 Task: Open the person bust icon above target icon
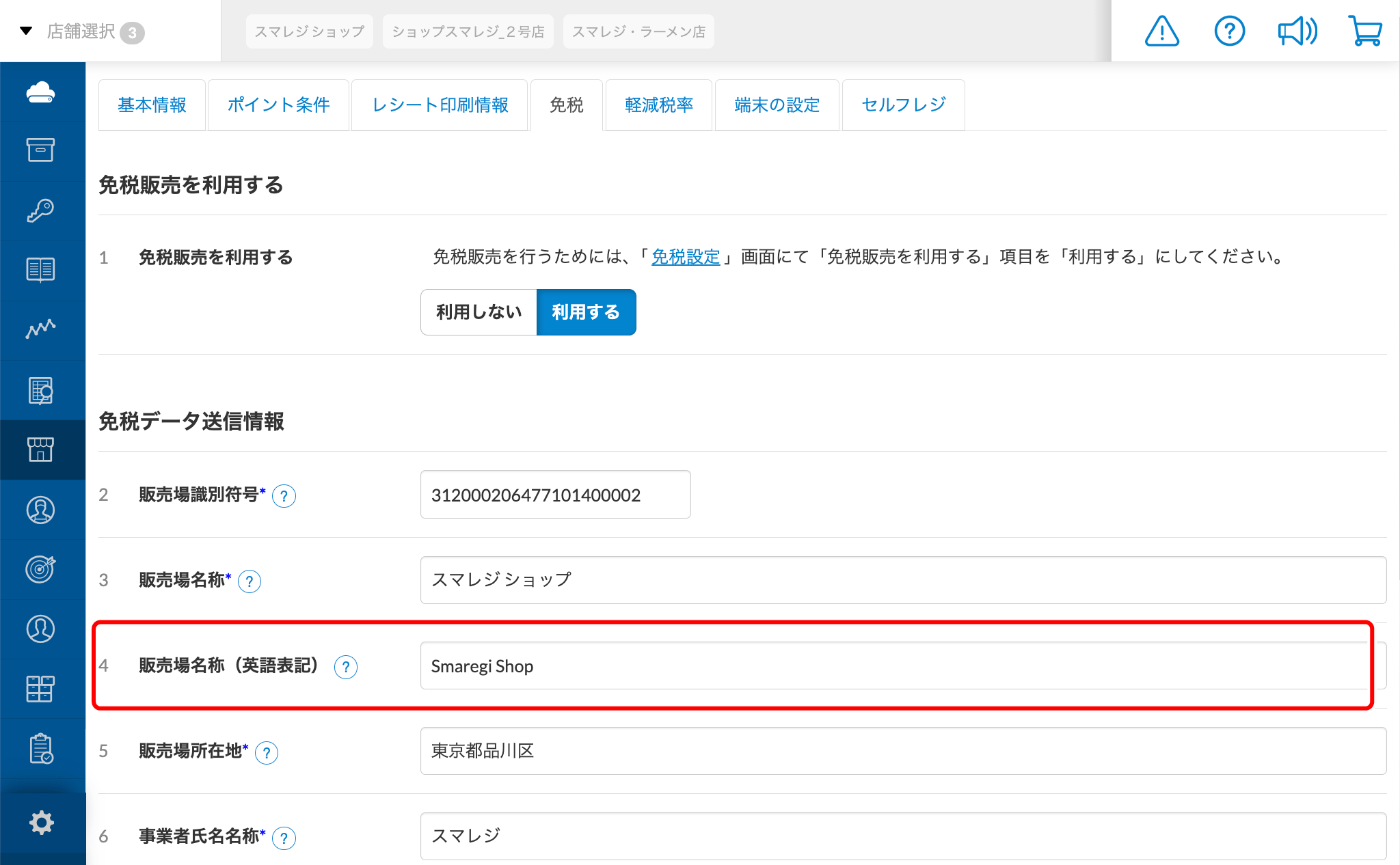[41, 510]
